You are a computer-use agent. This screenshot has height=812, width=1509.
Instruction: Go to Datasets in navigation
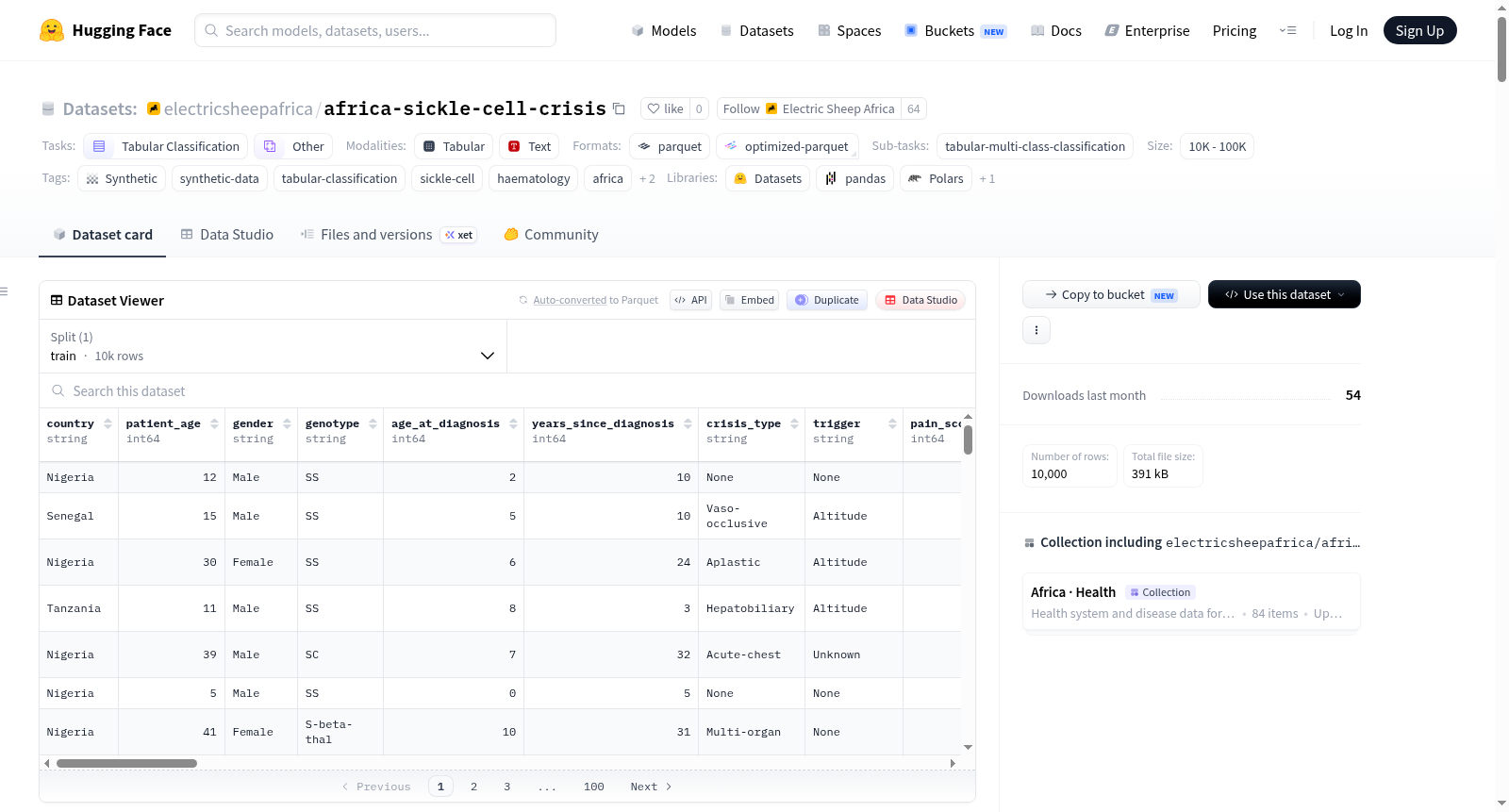point(757,30)
